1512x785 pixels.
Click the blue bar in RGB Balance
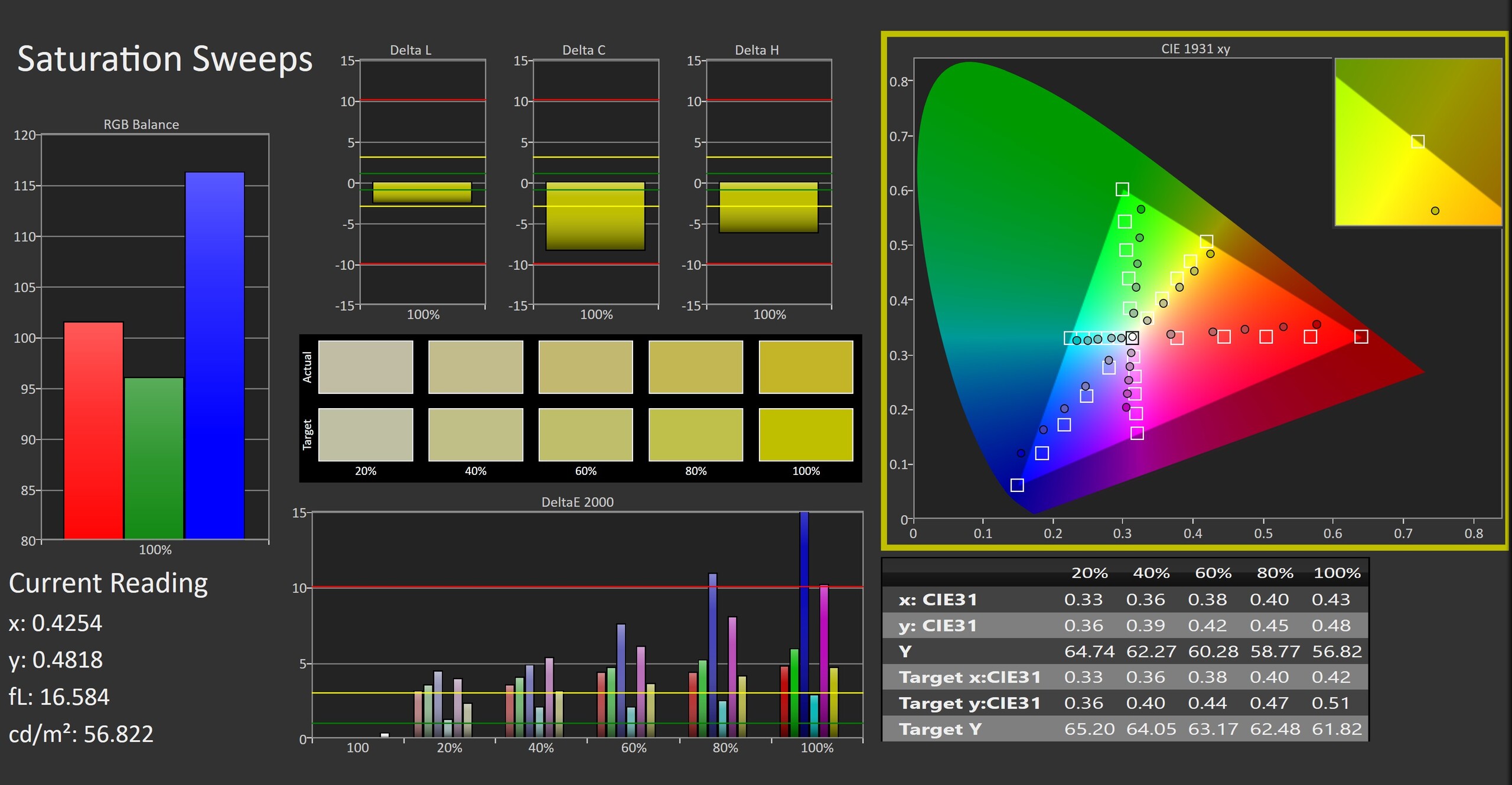215,354
